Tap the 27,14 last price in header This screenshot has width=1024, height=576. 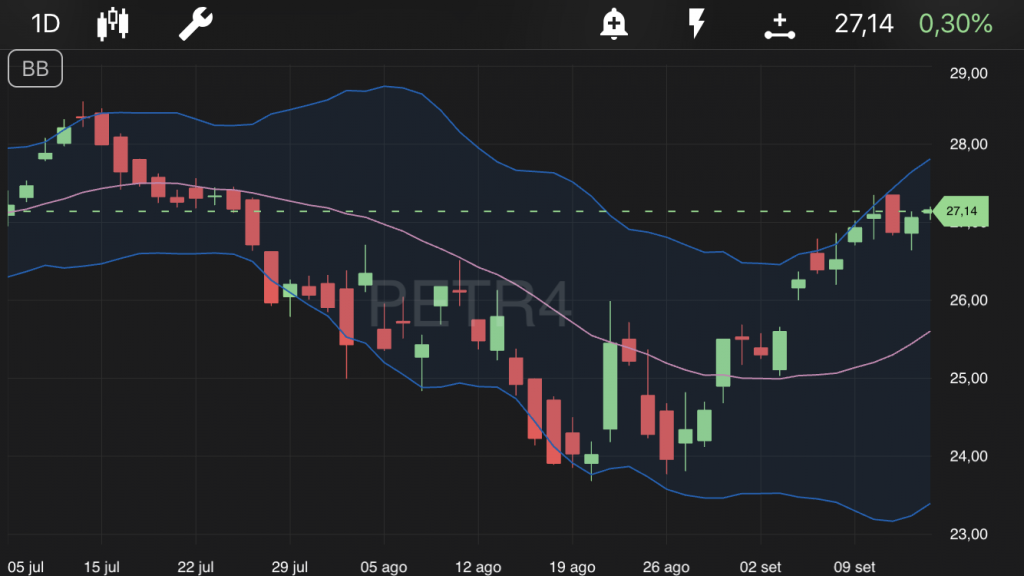click(x=863, y=24)
